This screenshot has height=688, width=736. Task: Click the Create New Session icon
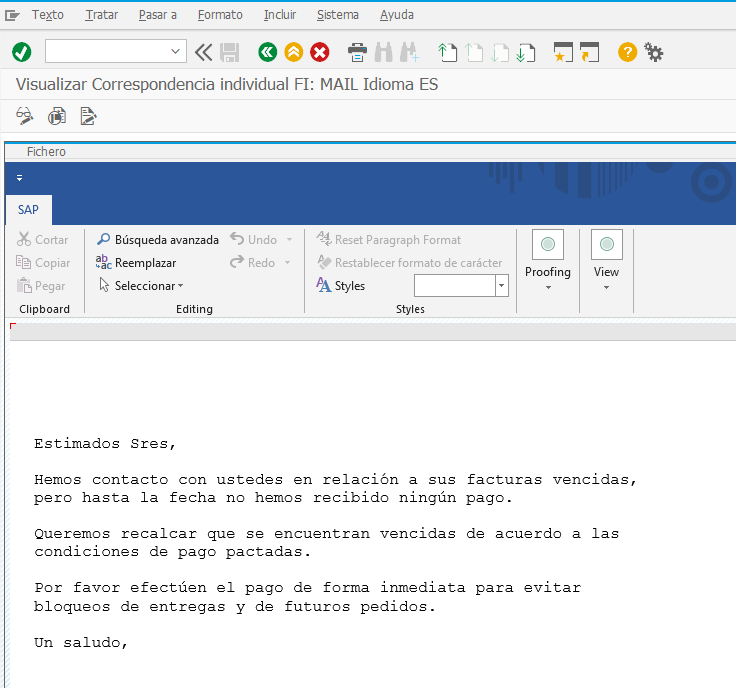563,52
